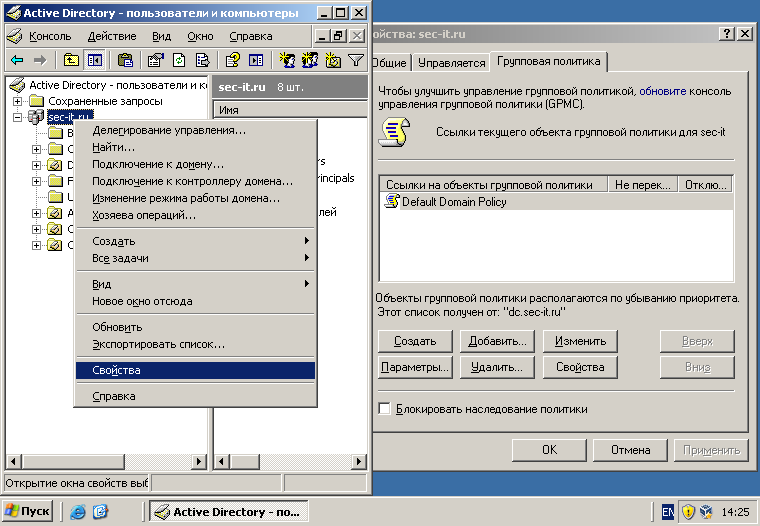Expand the tree node labeled F
The image size is (760, 526).
click(36, 181)
